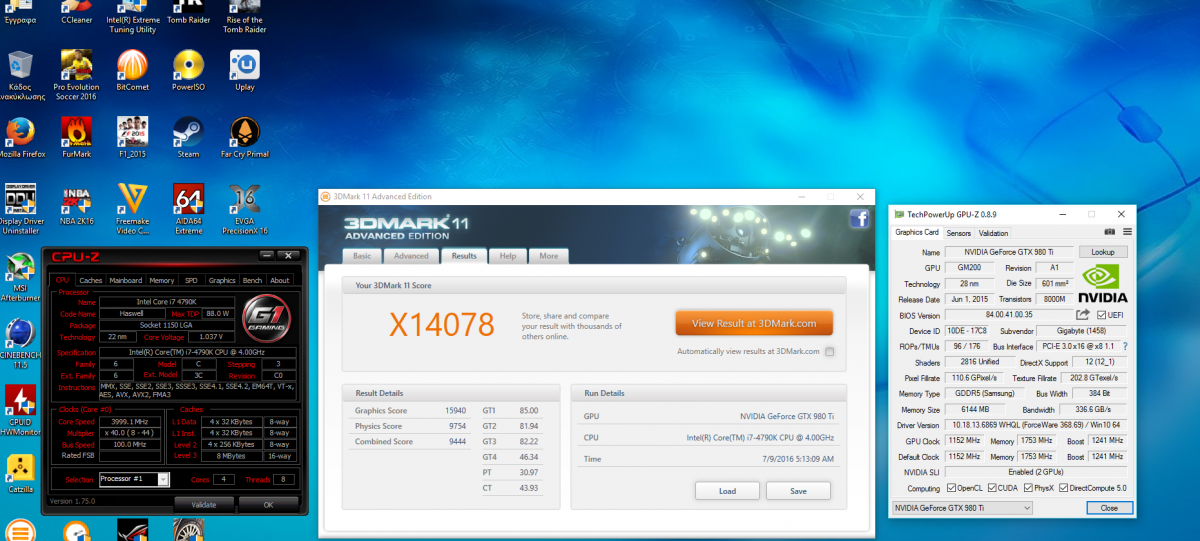
Task: Open Far Cry Primal shortcut
Action: (245, 132)
